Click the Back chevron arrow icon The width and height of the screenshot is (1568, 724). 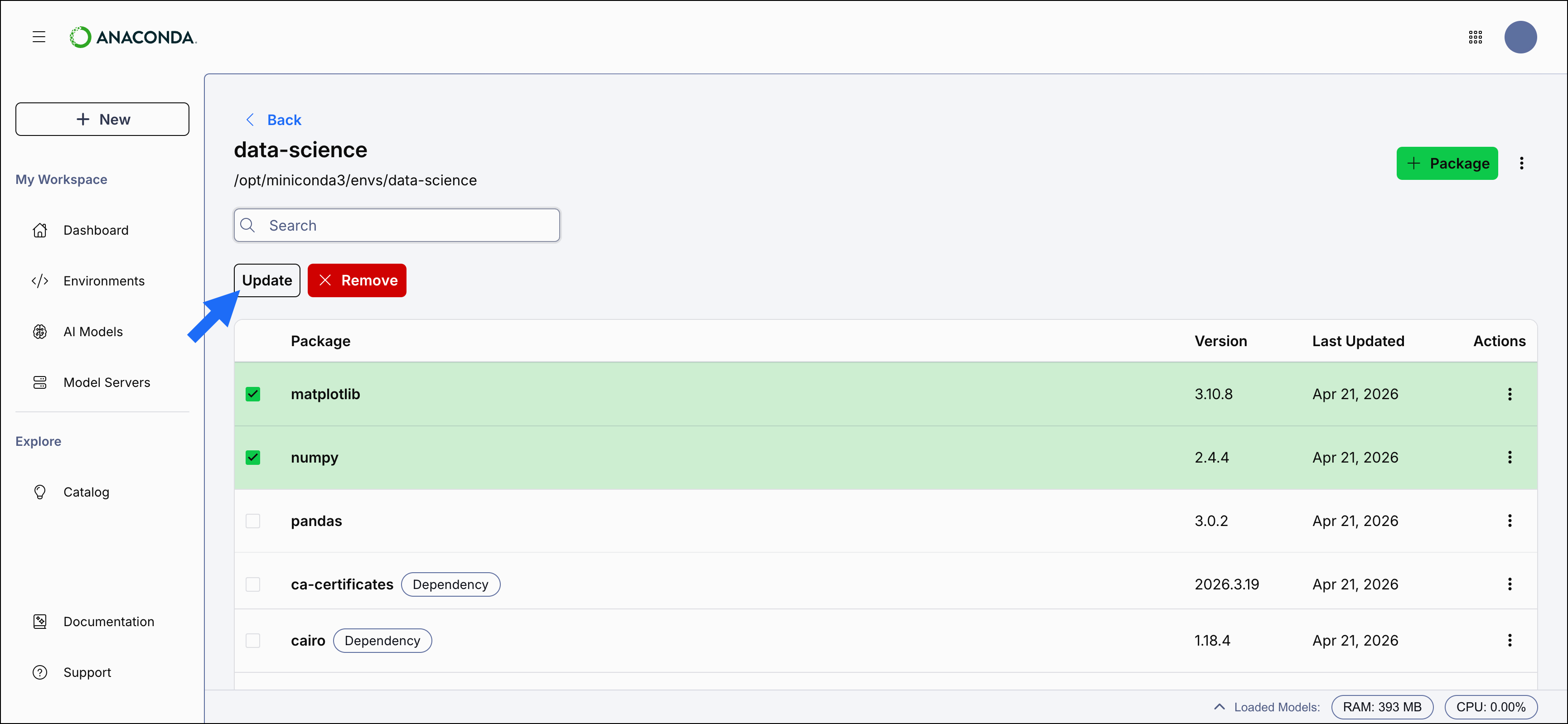click(x=250, y=119)
